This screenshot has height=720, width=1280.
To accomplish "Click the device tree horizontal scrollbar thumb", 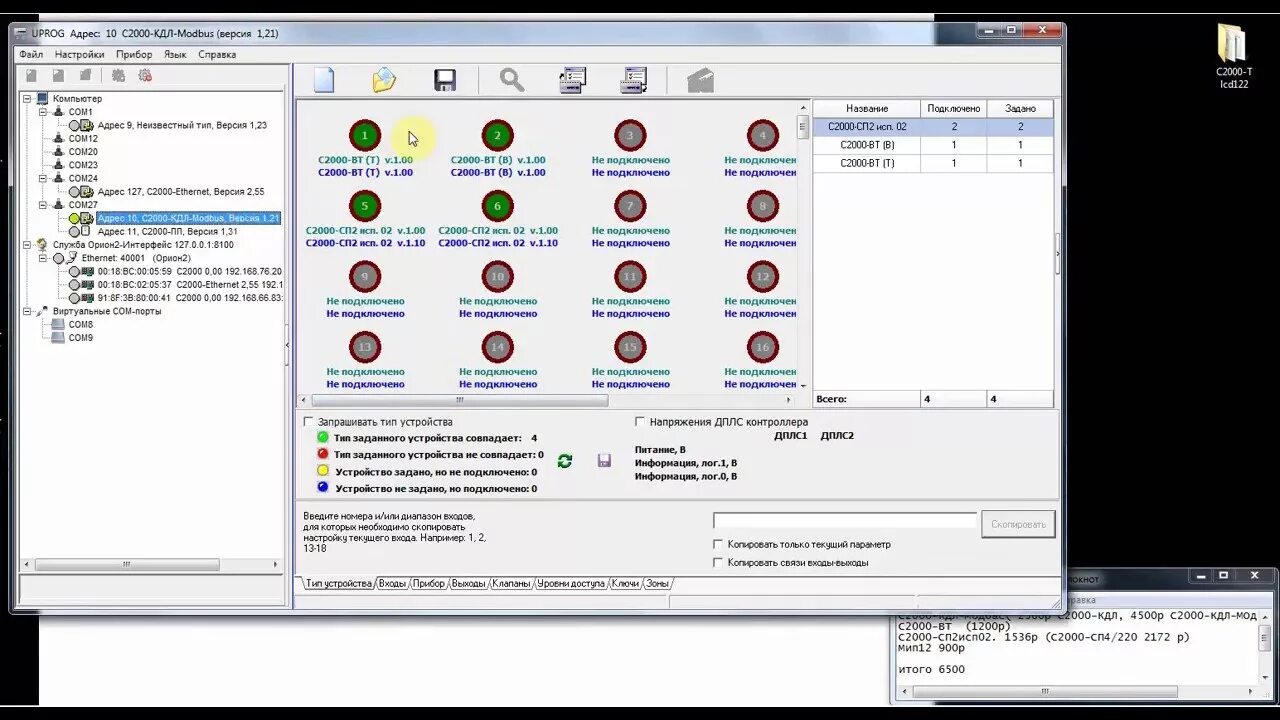I will 127,564.
